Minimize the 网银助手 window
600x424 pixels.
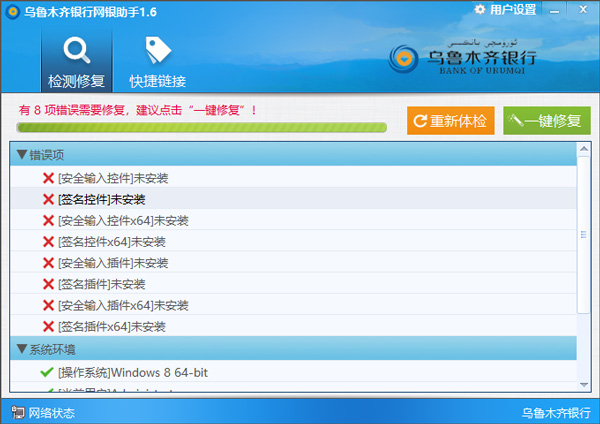click(554, 10)
